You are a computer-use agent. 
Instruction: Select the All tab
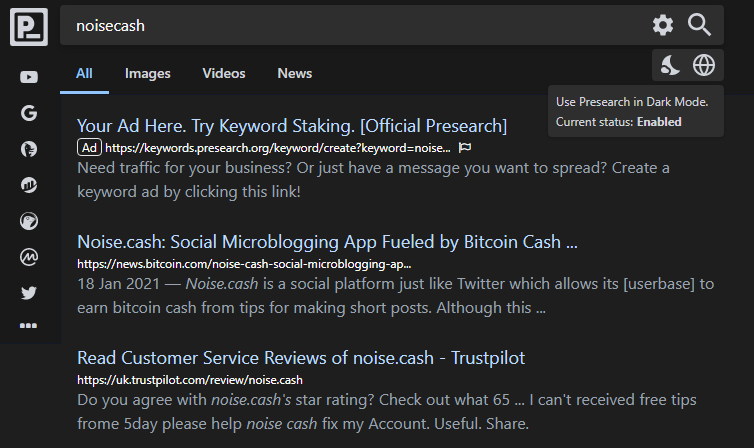click(84, 74)
